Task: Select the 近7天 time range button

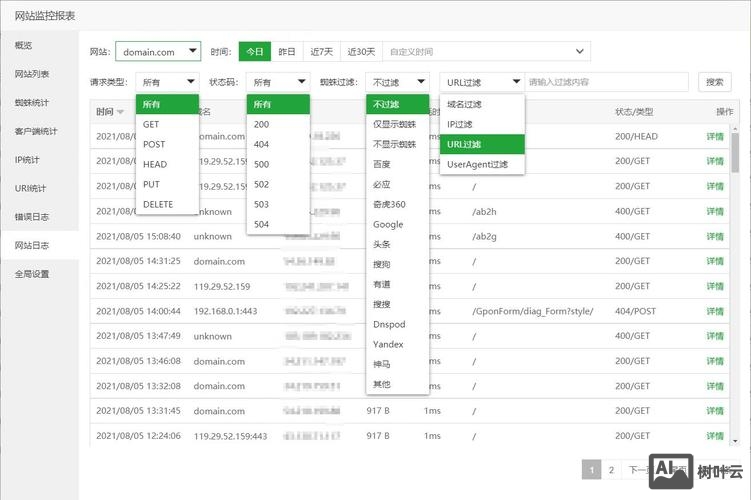Action: pos(321,52)
